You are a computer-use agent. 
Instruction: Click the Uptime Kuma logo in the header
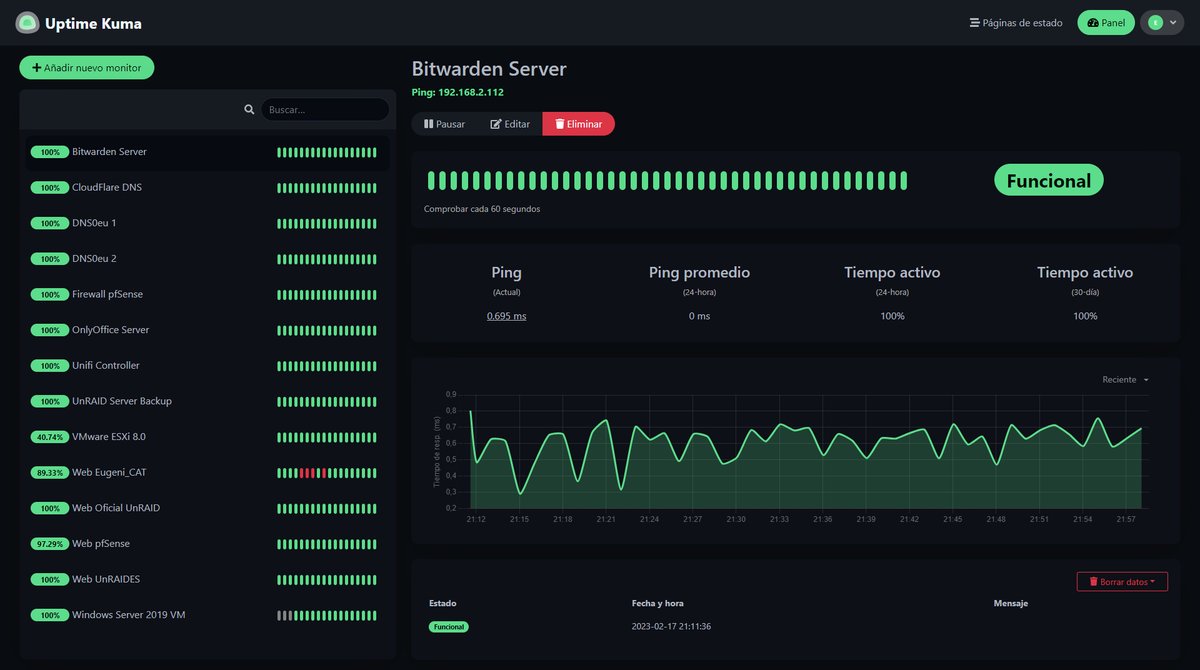(28, 22)
